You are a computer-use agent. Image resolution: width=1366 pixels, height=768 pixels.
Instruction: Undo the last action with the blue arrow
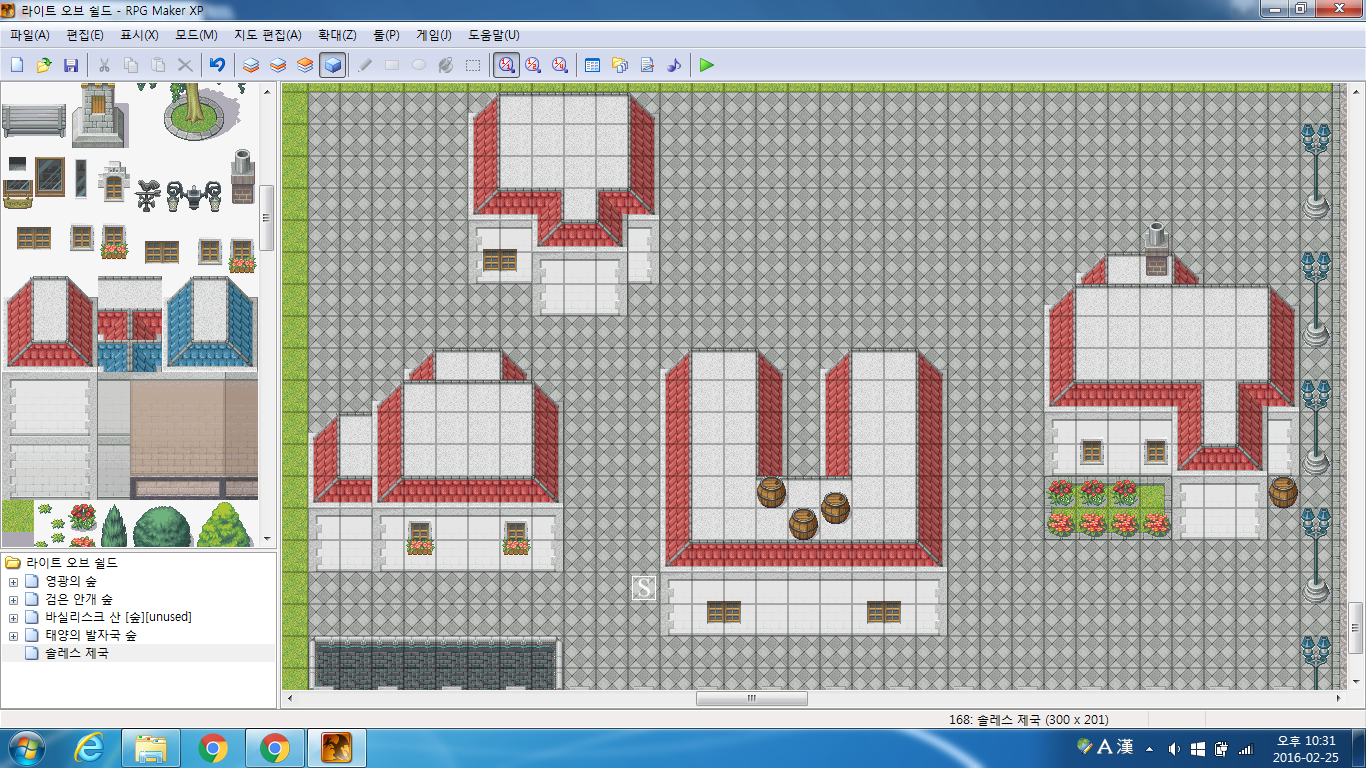(x=217, y=65)
